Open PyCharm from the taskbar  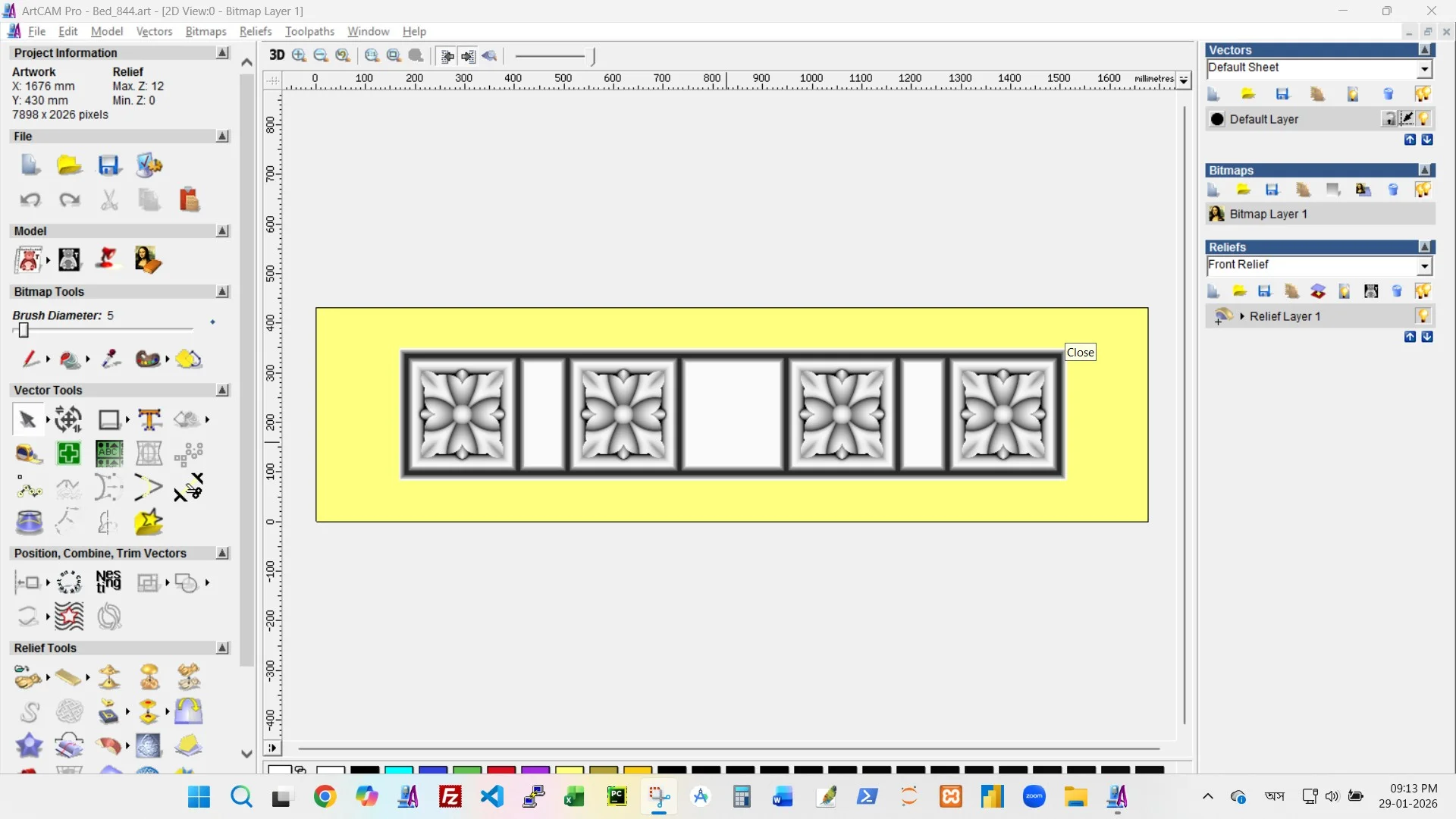point(617,796)
